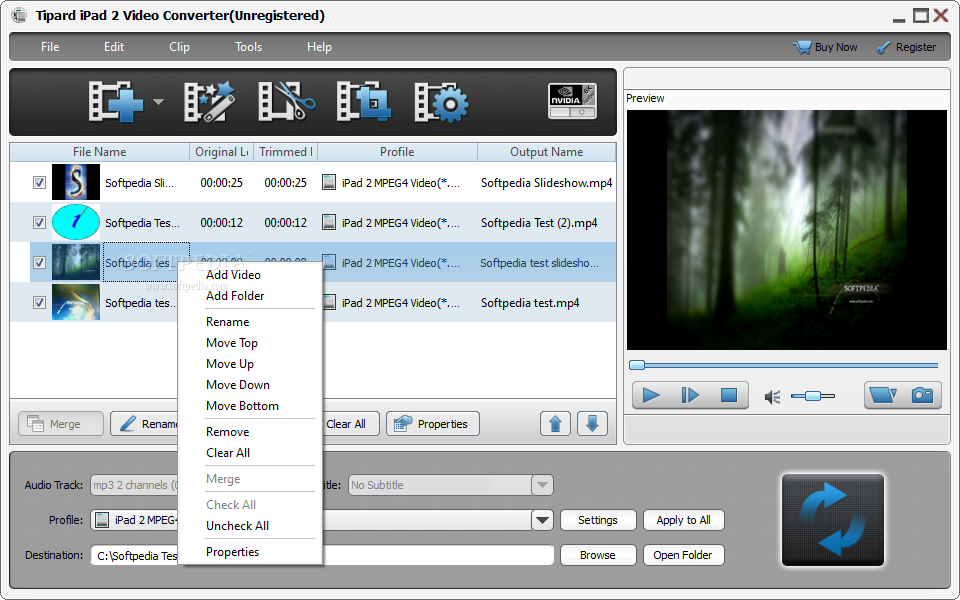The image size is (960, 600).
Task: Open the File menu
Action: pos(50,47)
